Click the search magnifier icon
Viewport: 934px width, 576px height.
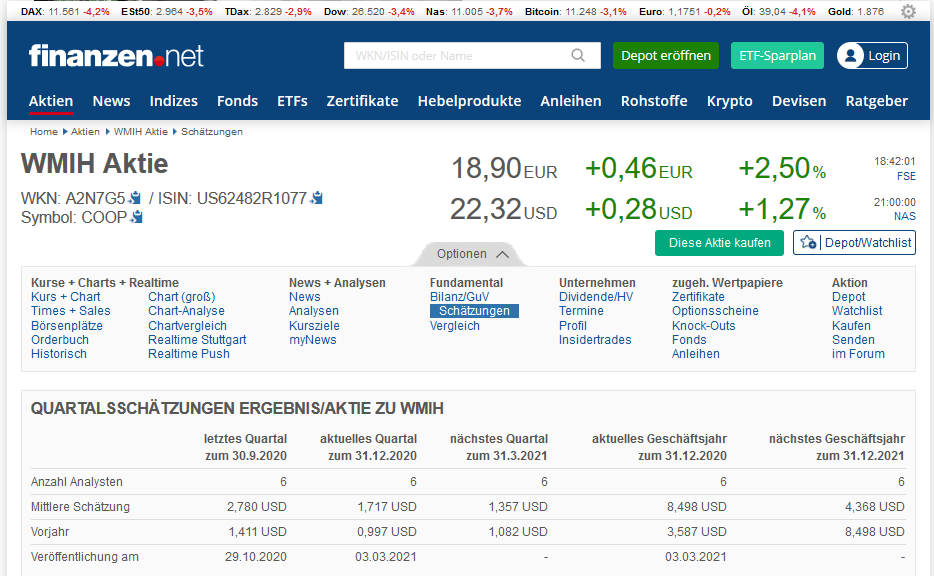point(578,55)
